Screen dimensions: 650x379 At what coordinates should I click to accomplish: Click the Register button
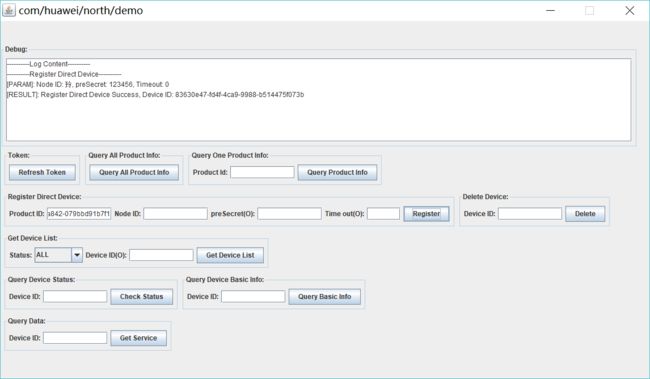pos(426,214)
